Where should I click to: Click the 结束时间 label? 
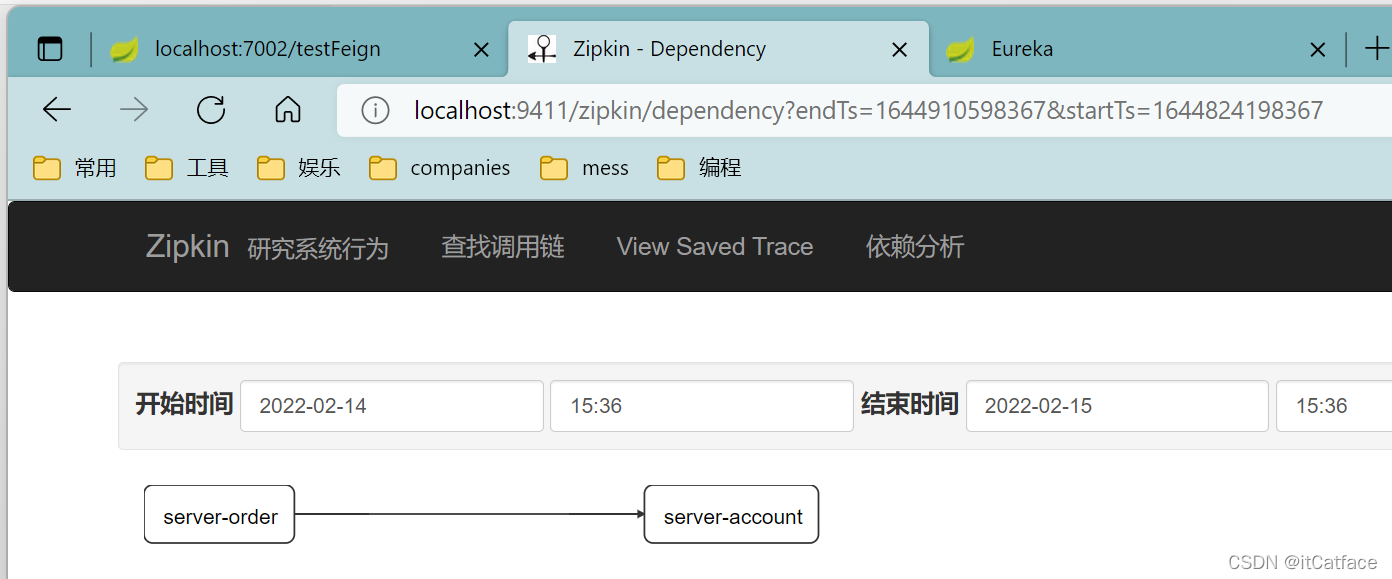(909, 404)
